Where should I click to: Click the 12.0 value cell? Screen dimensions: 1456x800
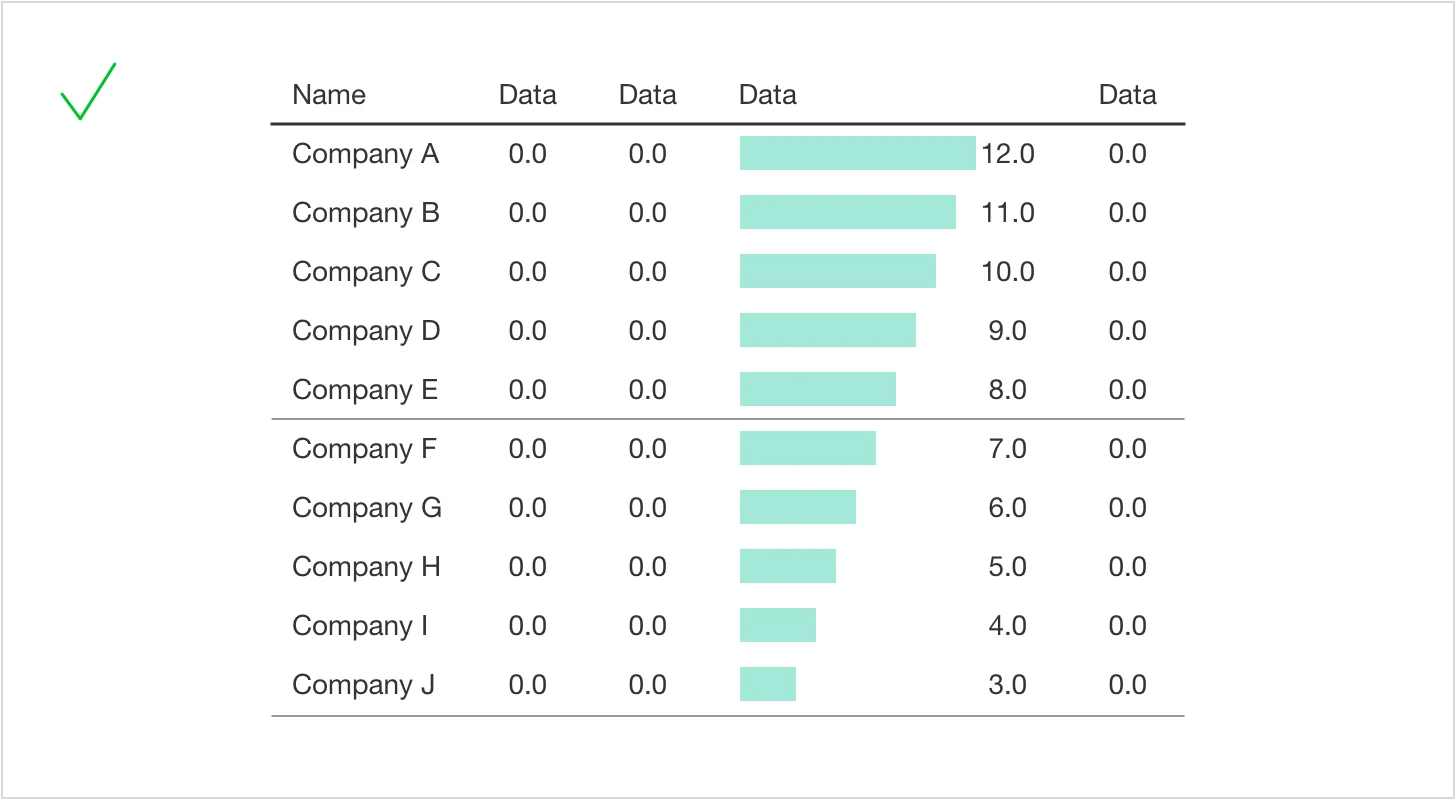coord(1008,154)
